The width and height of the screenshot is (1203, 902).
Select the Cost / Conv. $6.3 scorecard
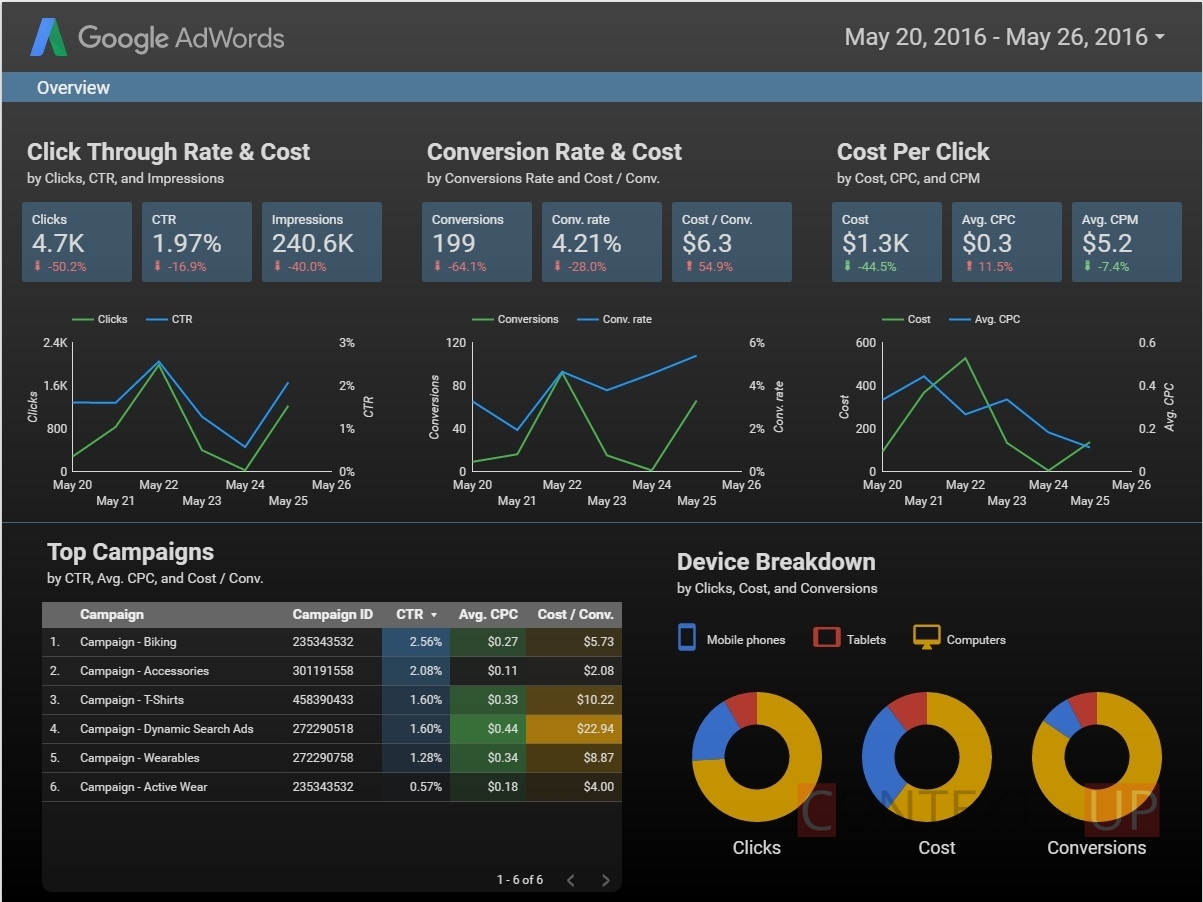coord(732,242)
